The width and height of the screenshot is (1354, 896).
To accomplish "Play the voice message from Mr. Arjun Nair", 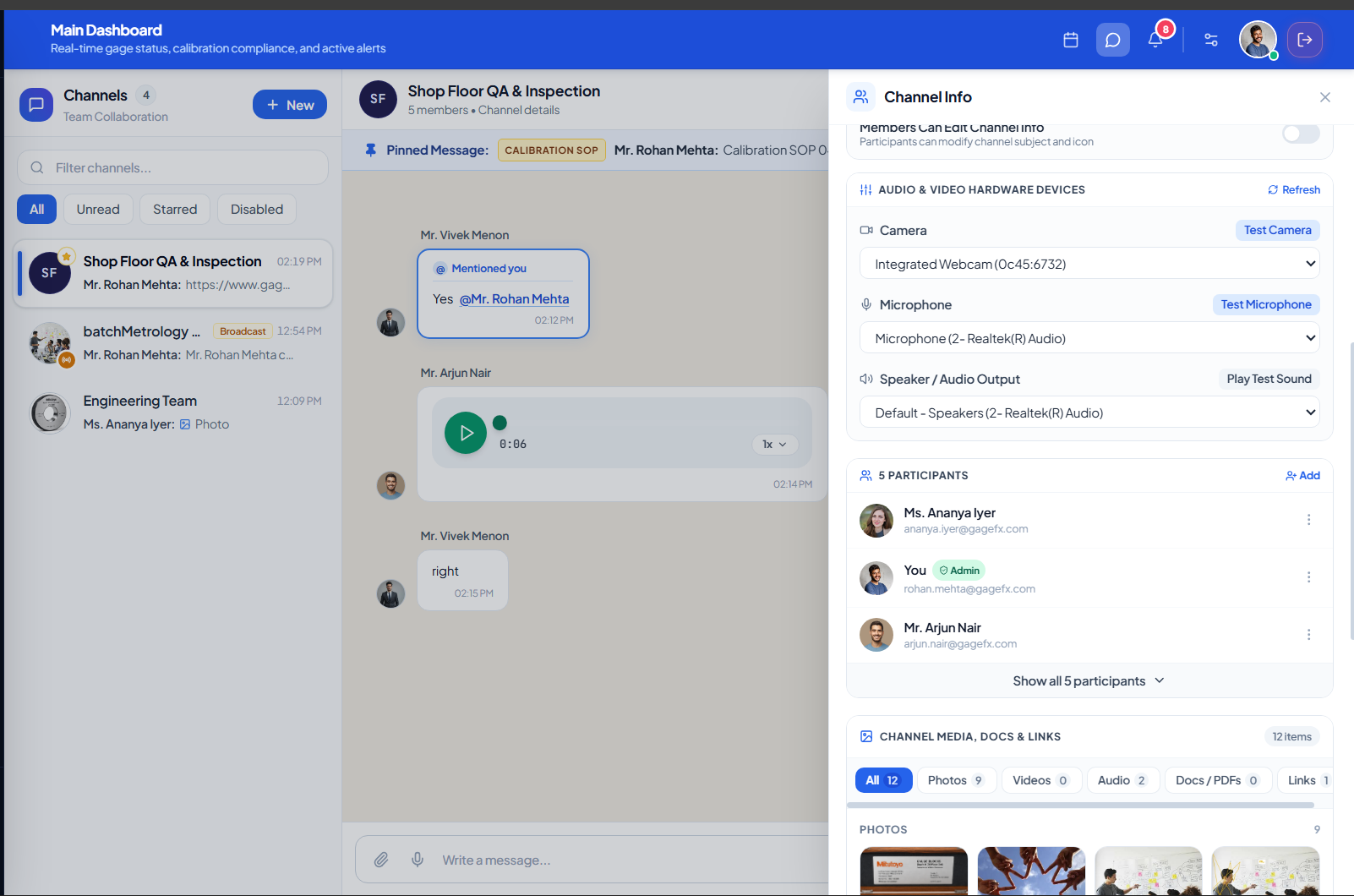I will [466, 433].
